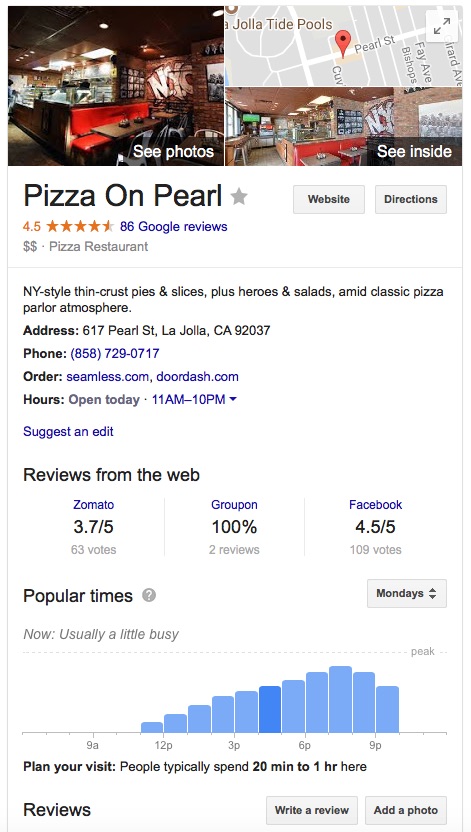Get Directions to the restaurant
Screen dimensions: 471x832
[x=411, y=200]
